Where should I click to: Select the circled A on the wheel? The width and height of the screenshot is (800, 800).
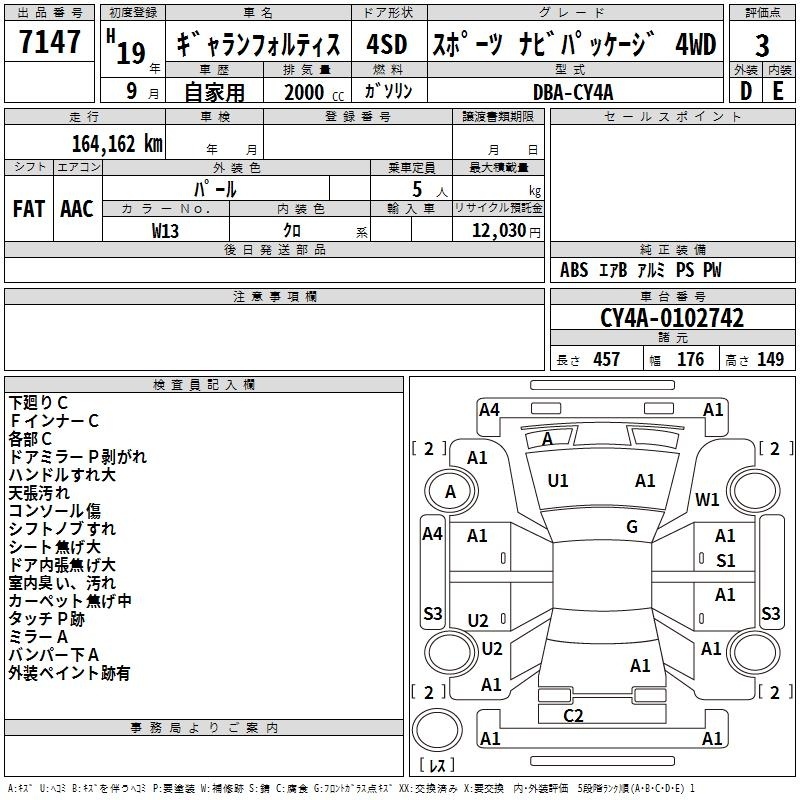click(450, 492)
